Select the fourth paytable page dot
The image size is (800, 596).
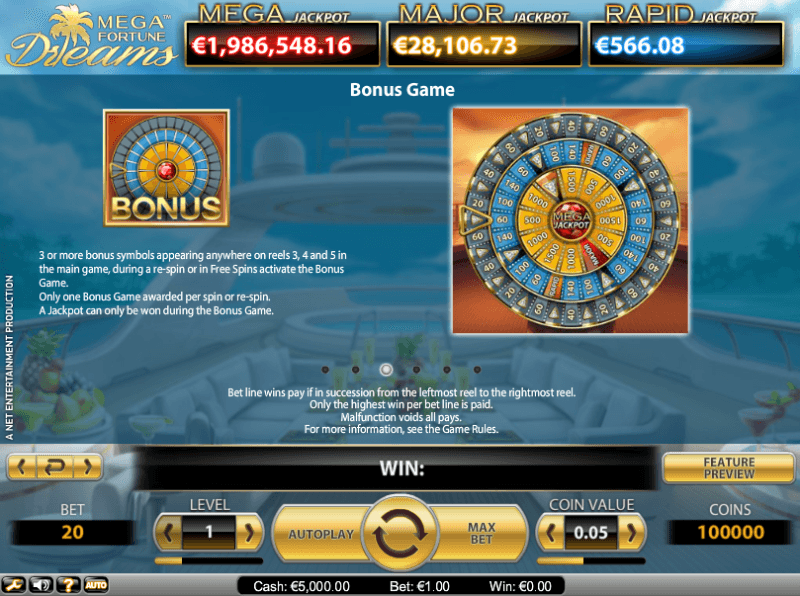416,369
